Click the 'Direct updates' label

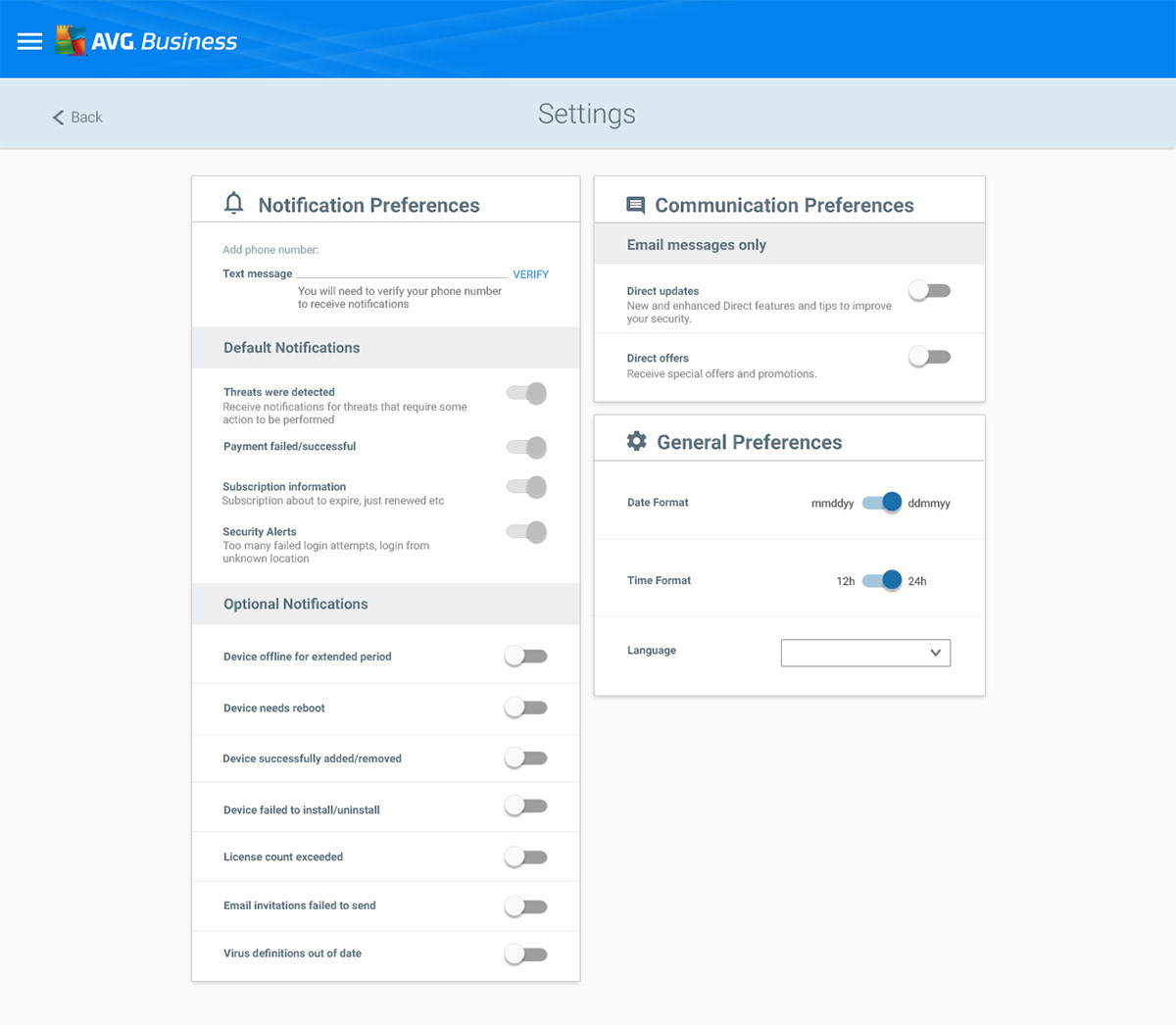click(663, 291)
